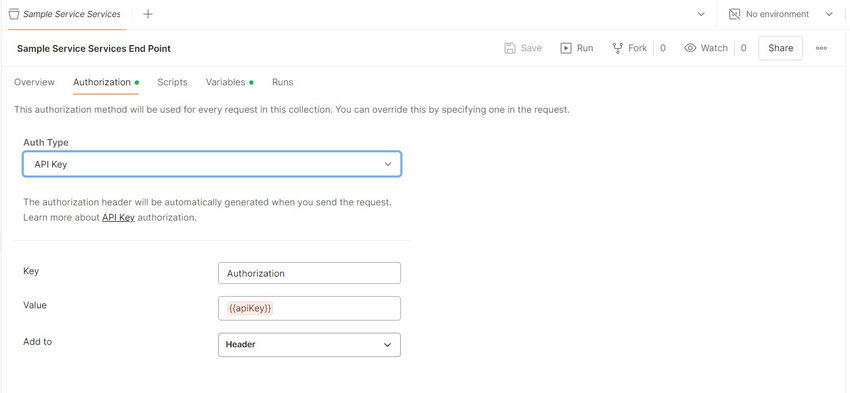Click the Key input field
The height and width of the screenshot is (393, 850).
pyautogui.click(x=309, y=273)
